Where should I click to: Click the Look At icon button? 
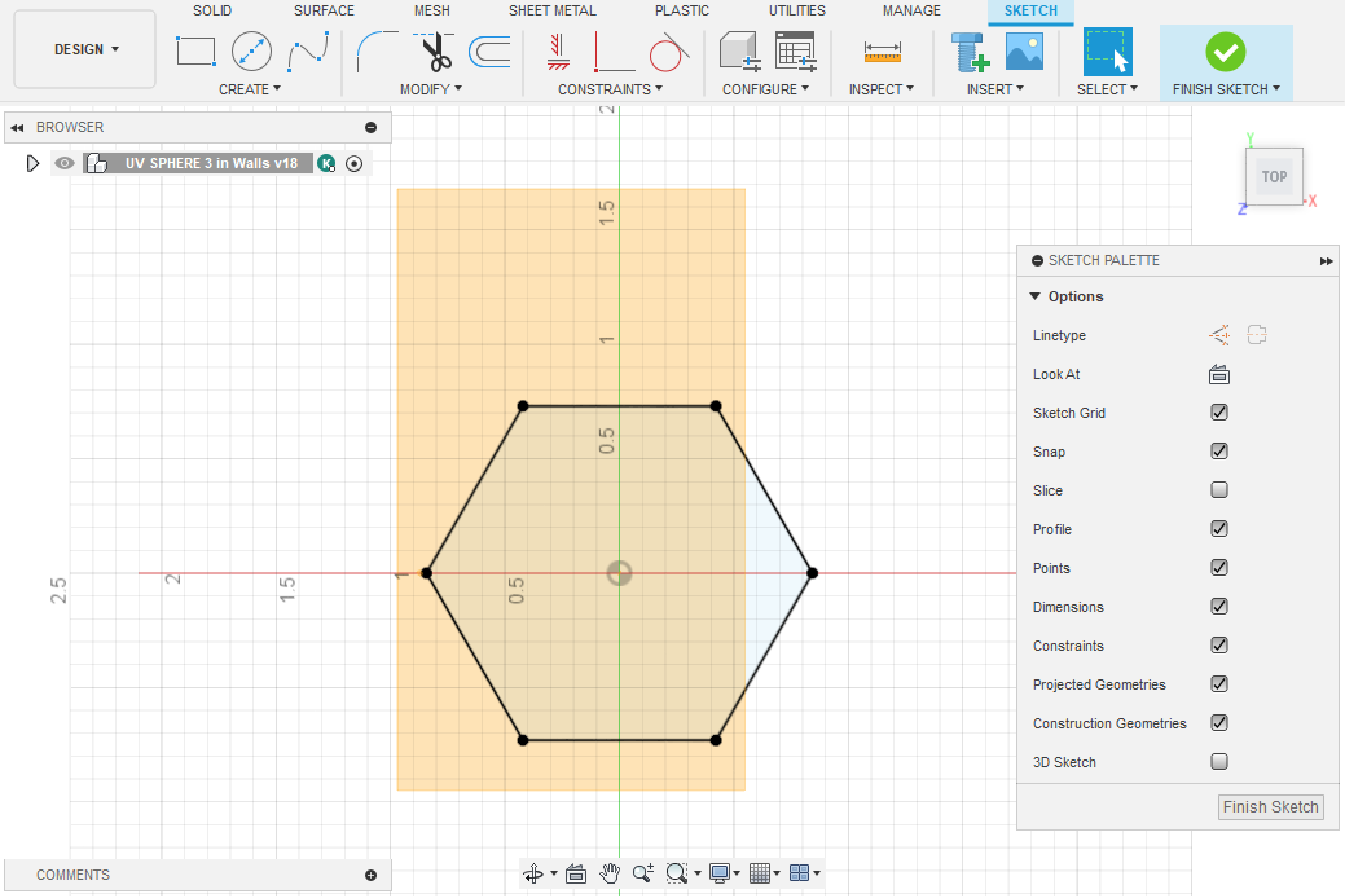pos(1219,375)
